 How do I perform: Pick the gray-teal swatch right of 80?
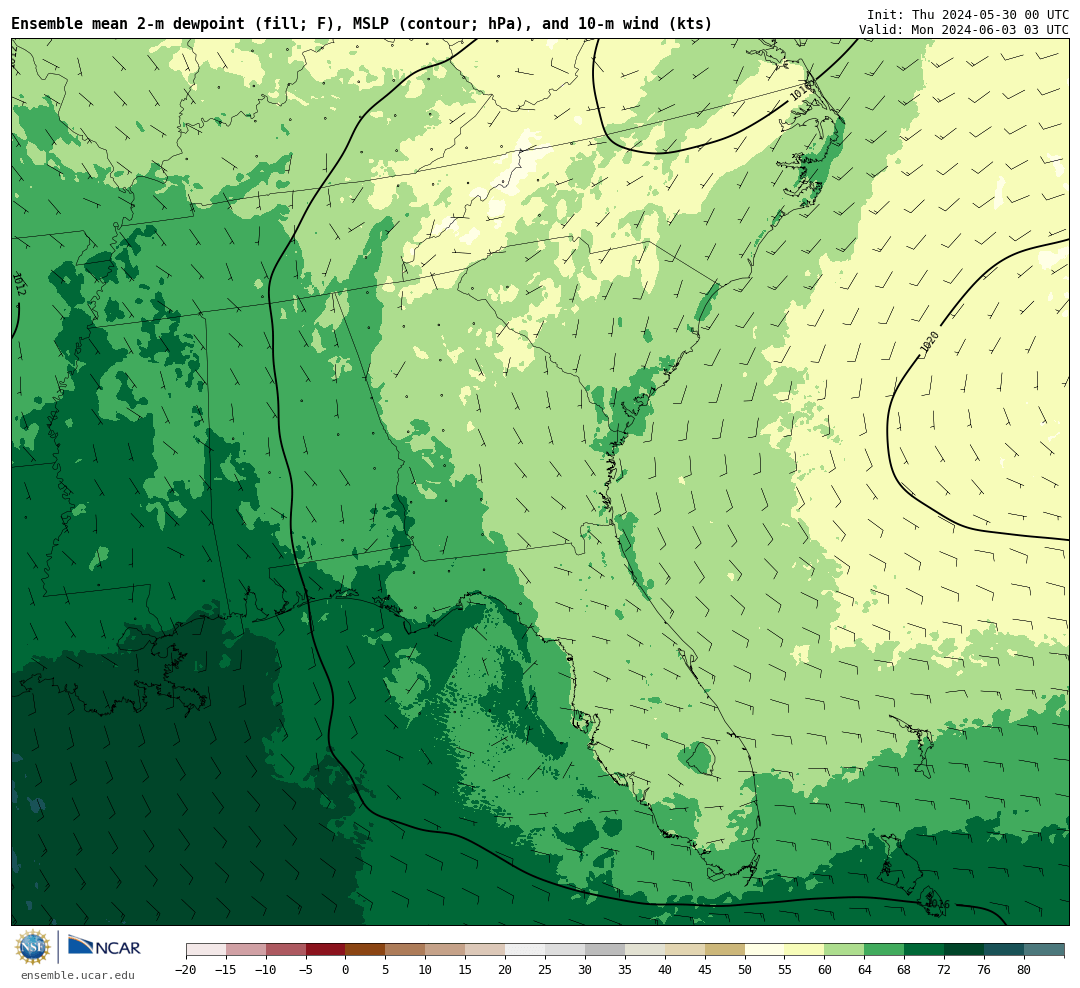click(1045, 950)
